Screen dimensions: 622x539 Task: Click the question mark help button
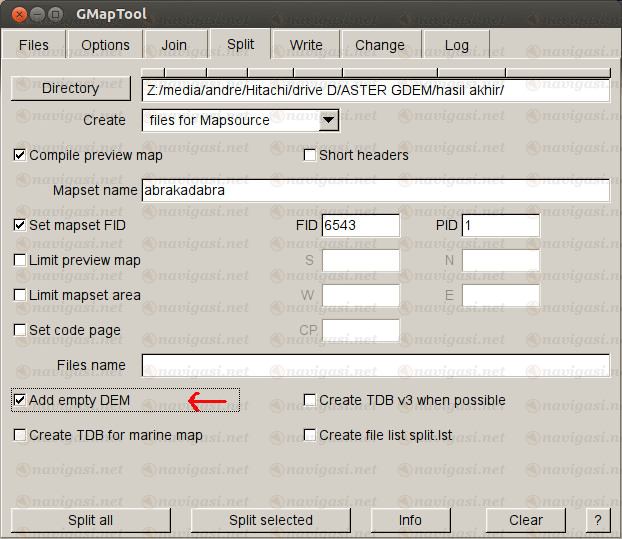(597, 520)
